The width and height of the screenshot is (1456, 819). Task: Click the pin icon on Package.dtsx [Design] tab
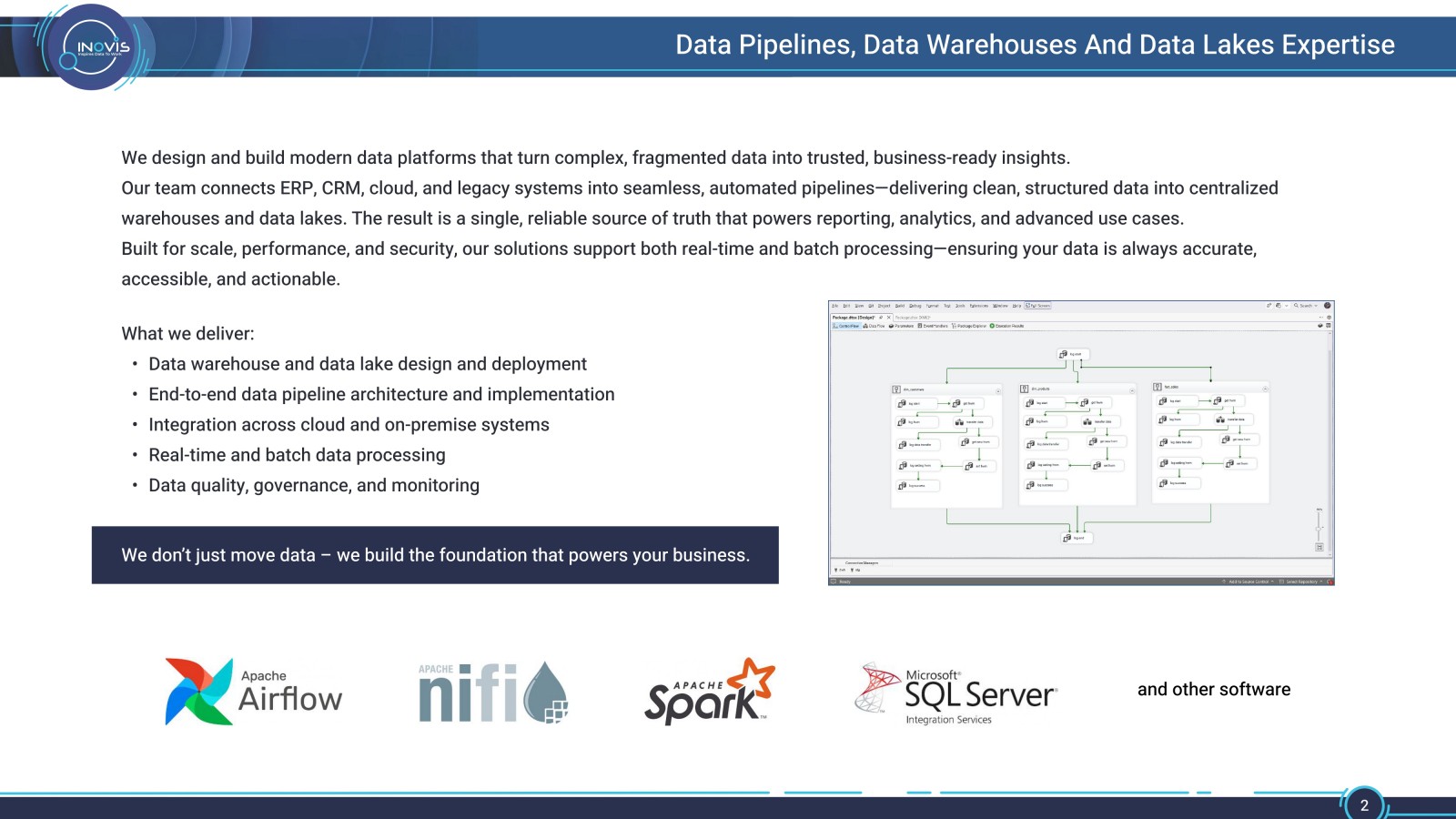tap(881, 318)
